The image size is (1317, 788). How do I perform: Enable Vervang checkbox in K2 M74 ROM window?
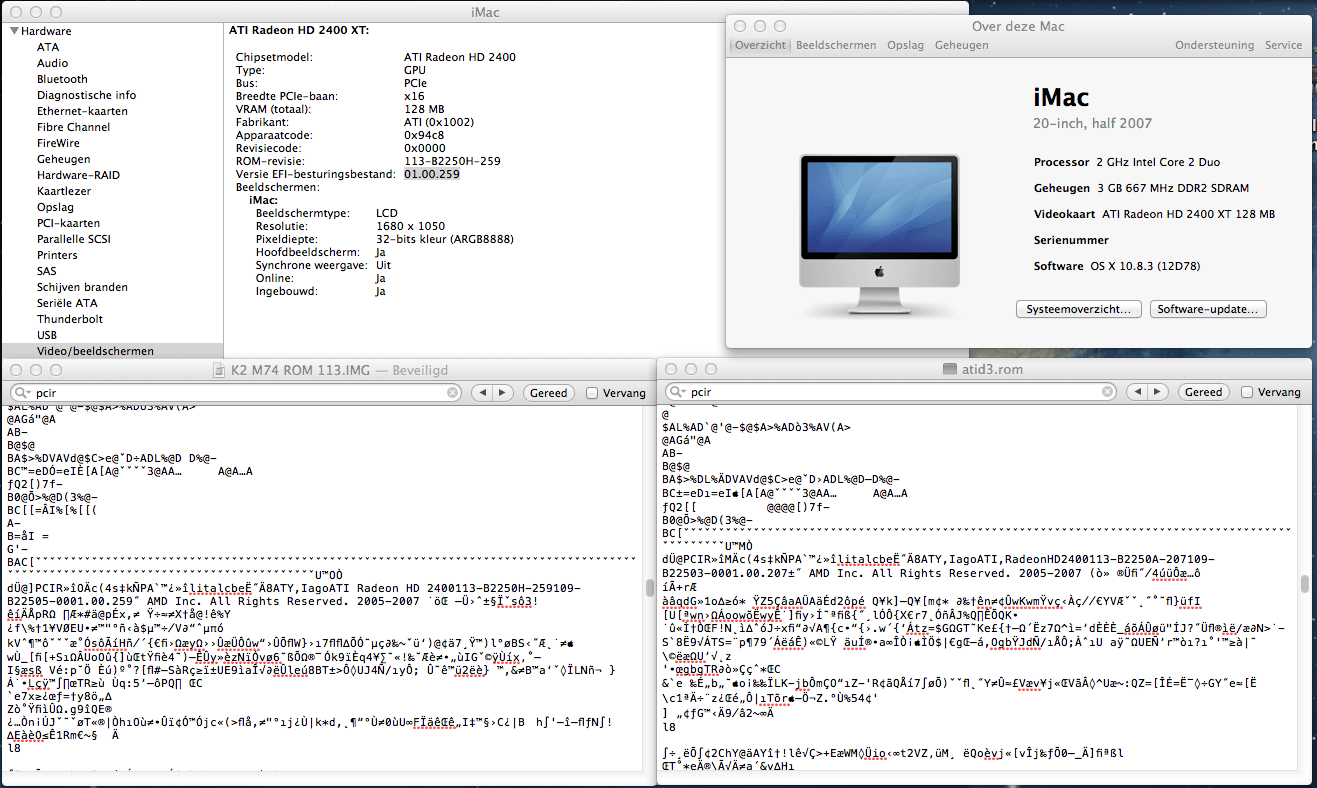[x=592, y=393]
